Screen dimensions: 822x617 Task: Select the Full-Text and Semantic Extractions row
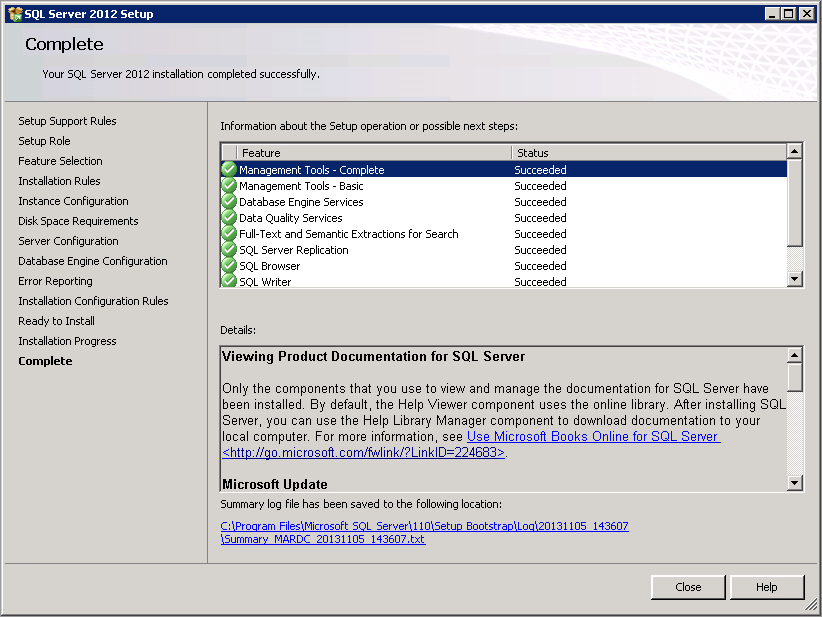click(348, 234)
